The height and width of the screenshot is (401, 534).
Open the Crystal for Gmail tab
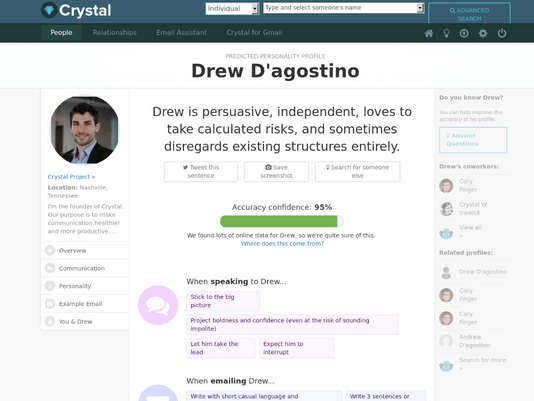coord(254,33)
